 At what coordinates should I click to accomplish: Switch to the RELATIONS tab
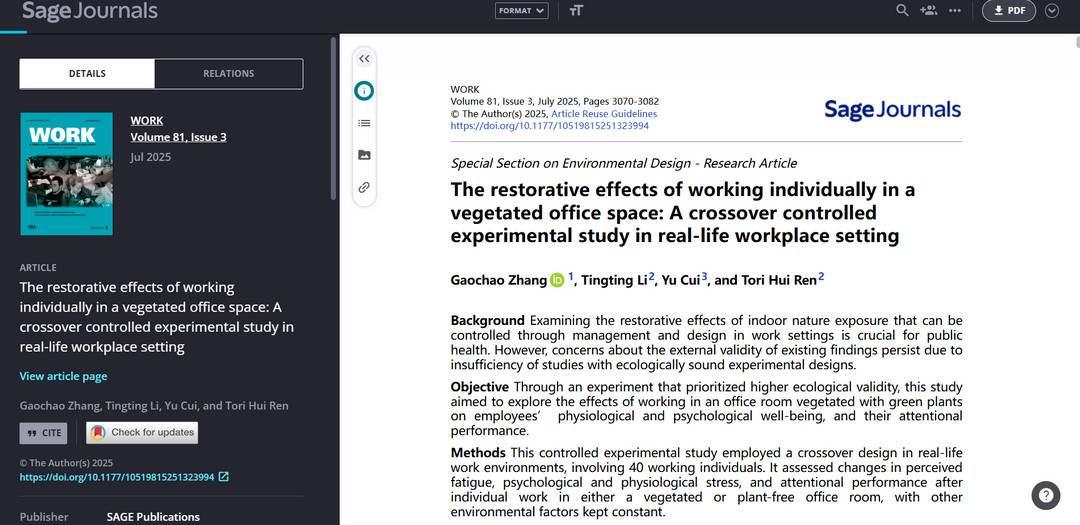point(229,74)
